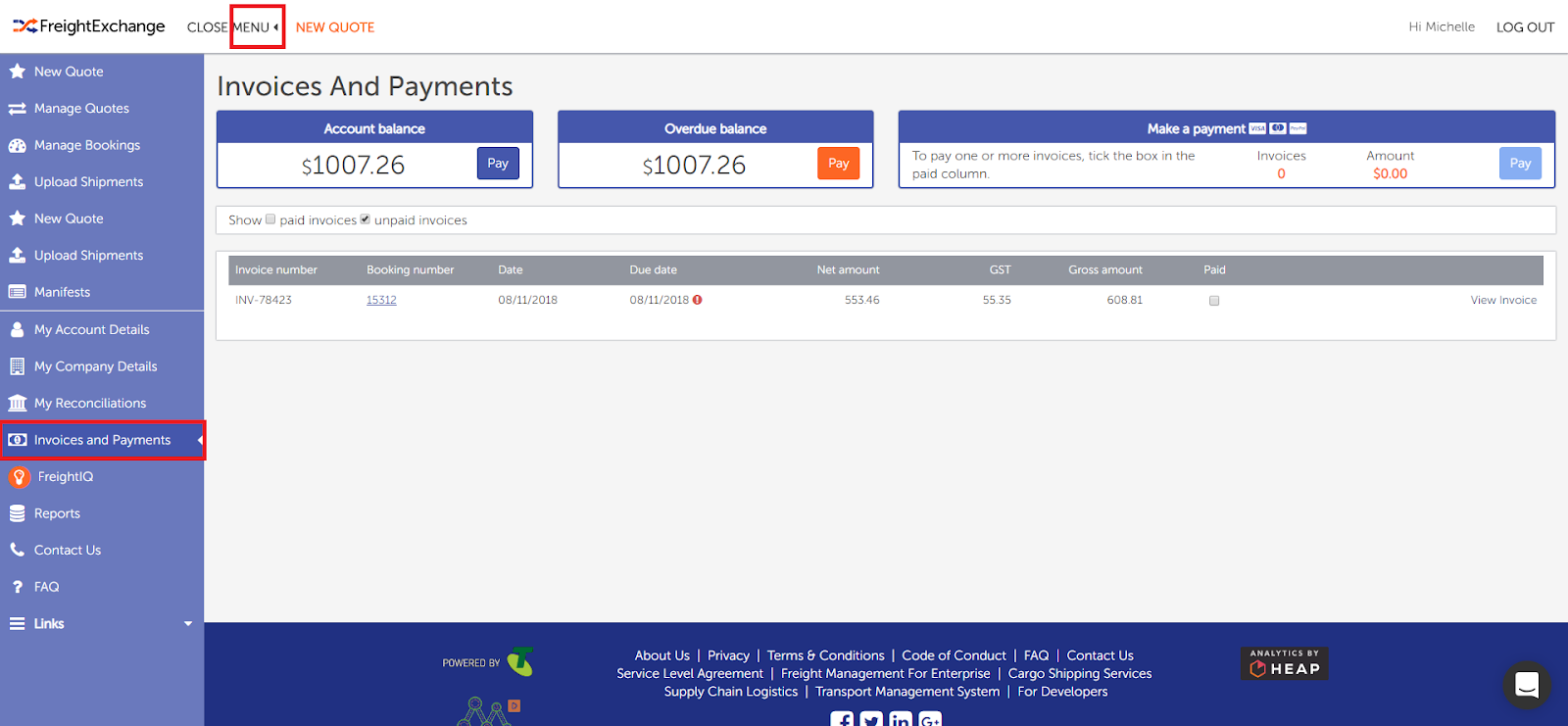The width and height of the screenshot is (1568, 726).
Task: Click NEW QUOTE in the top bar
Action: (335, 27)
